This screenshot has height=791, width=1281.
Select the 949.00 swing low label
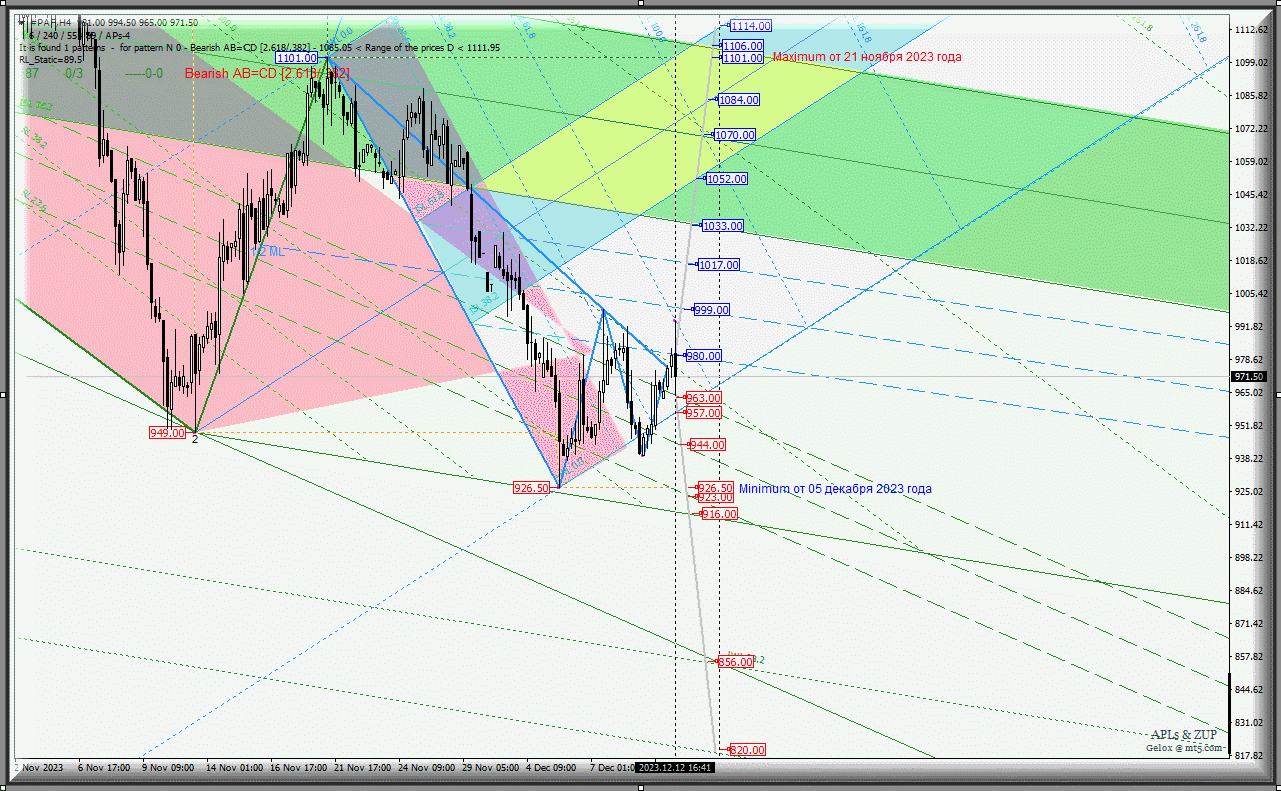click(167, 433)
